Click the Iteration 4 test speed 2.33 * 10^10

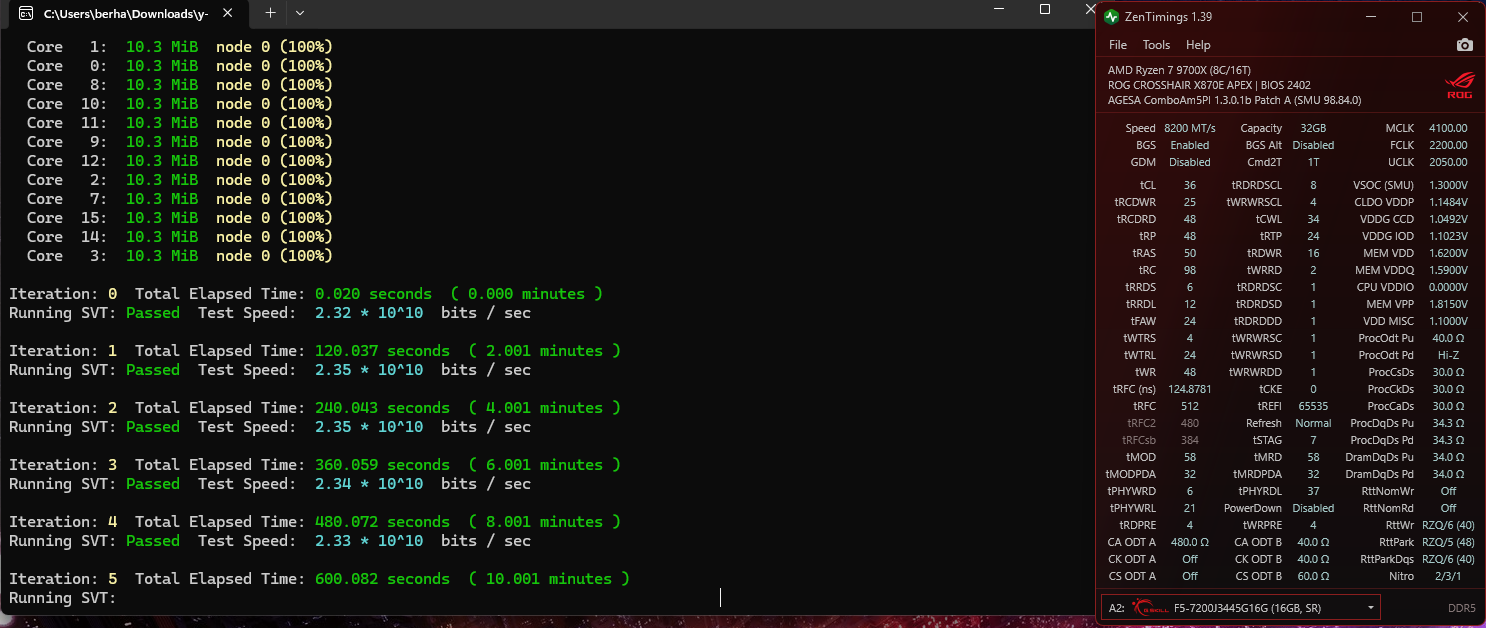pyautogui.click(x=369, y=541)
